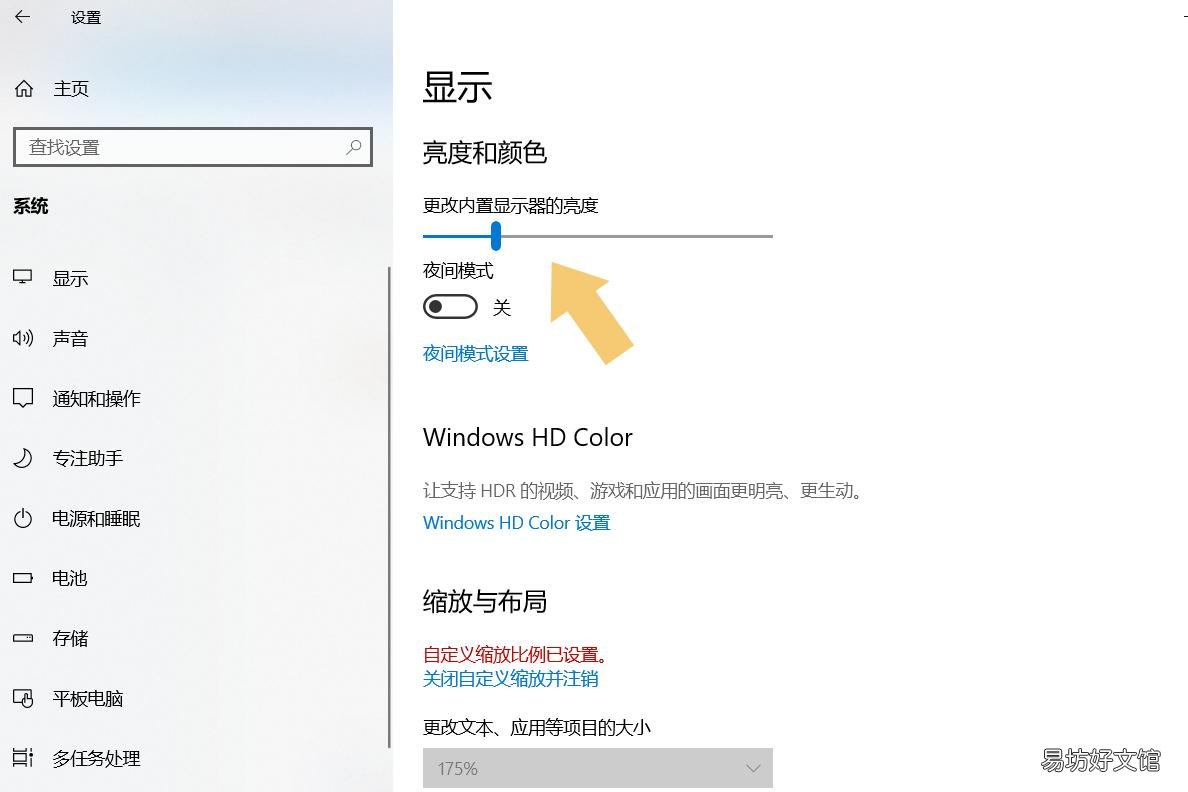Click 关闭自定义缩放并注销 link
Image resolution: width=1188 pixels, height=792 pixels.
pos(511,678)
